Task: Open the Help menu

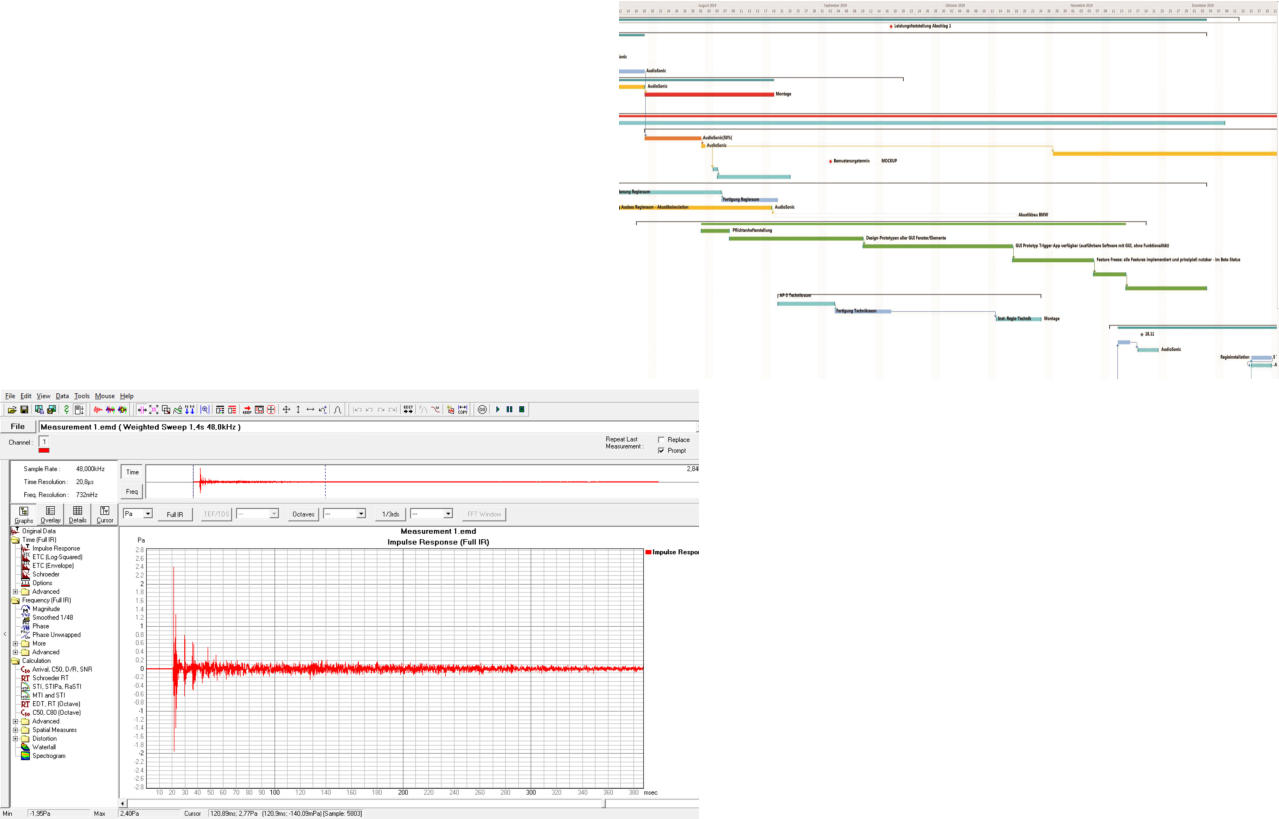Action: (x=127, y=396)
